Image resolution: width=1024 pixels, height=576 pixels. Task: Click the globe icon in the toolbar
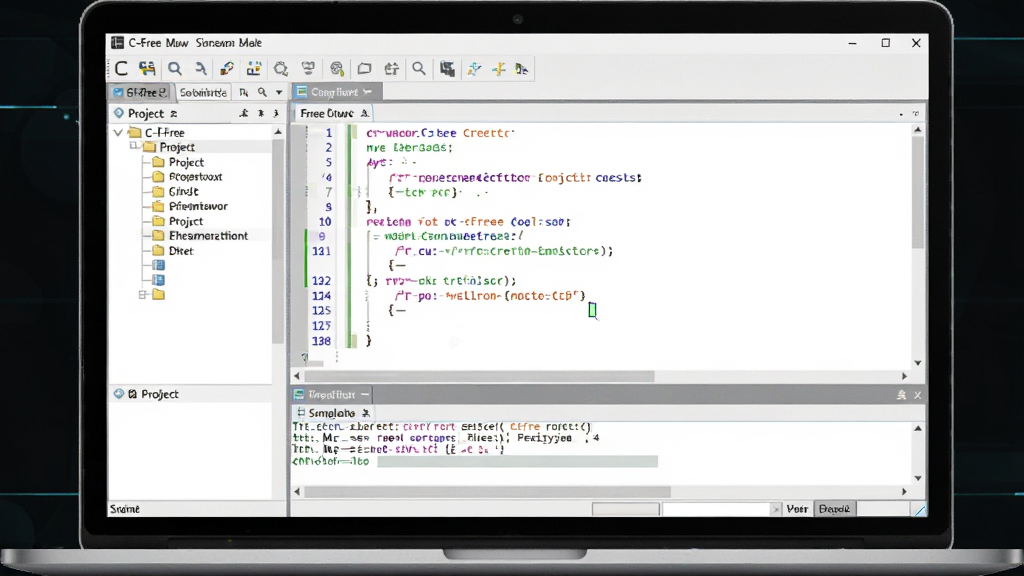pos(337,69)
